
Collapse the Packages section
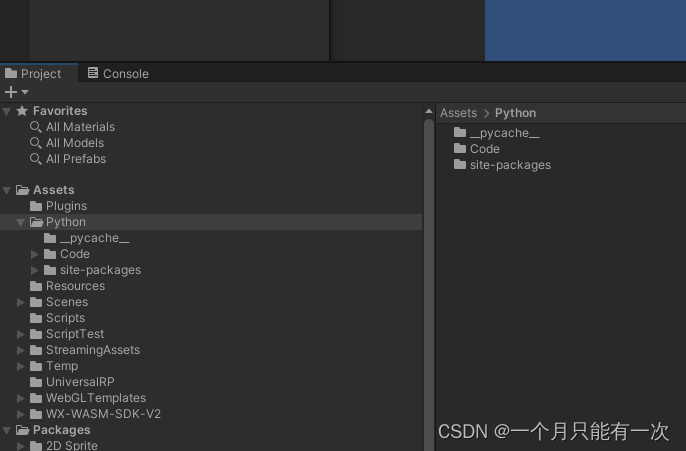[7, 431]
